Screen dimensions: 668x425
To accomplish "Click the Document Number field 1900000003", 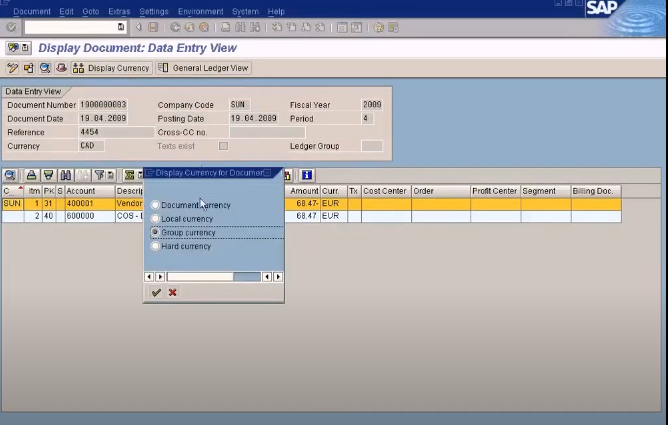I will (103, 105).
